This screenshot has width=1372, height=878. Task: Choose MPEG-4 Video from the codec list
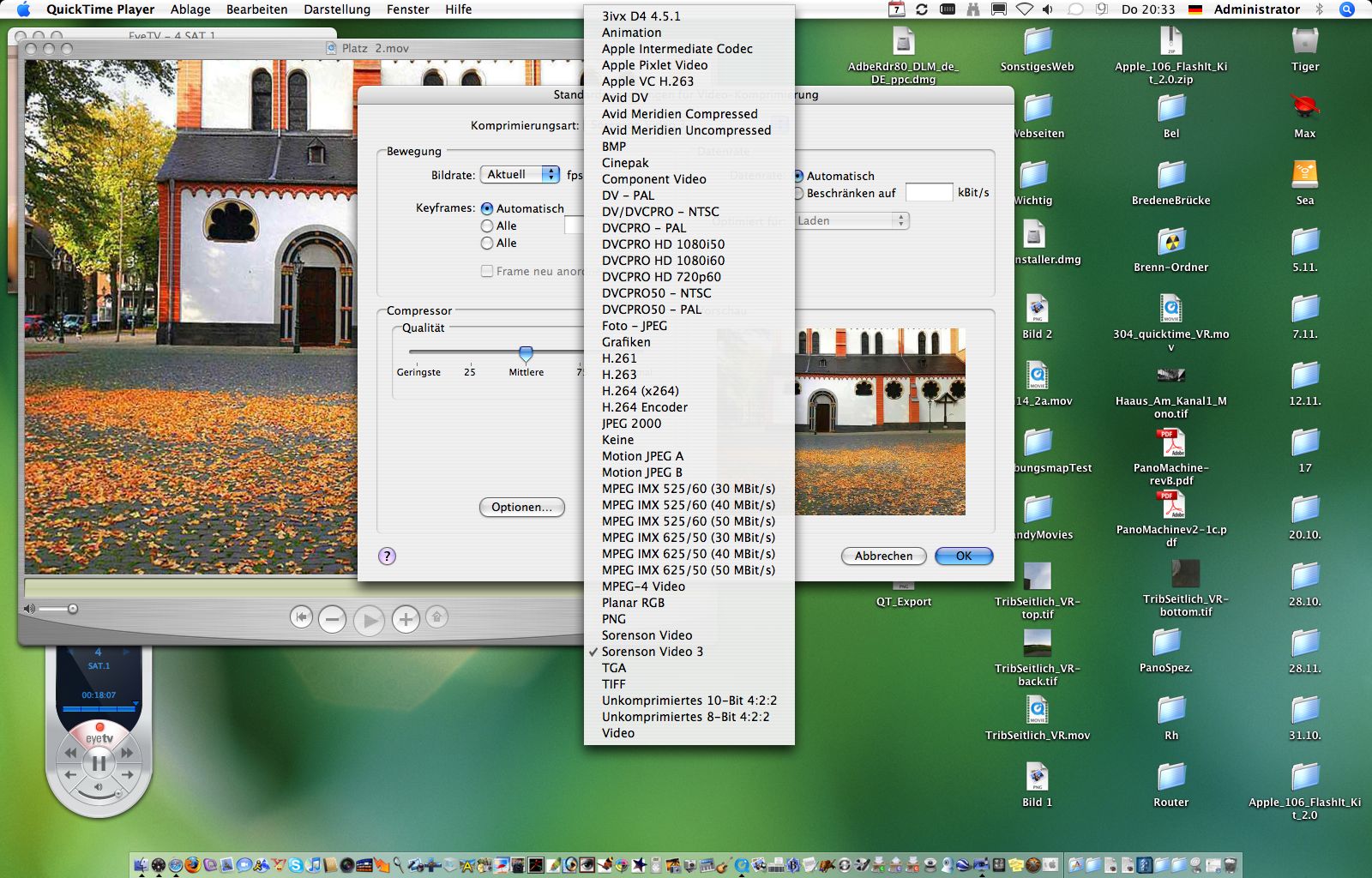pyautogui.click(x=643, y=586)
